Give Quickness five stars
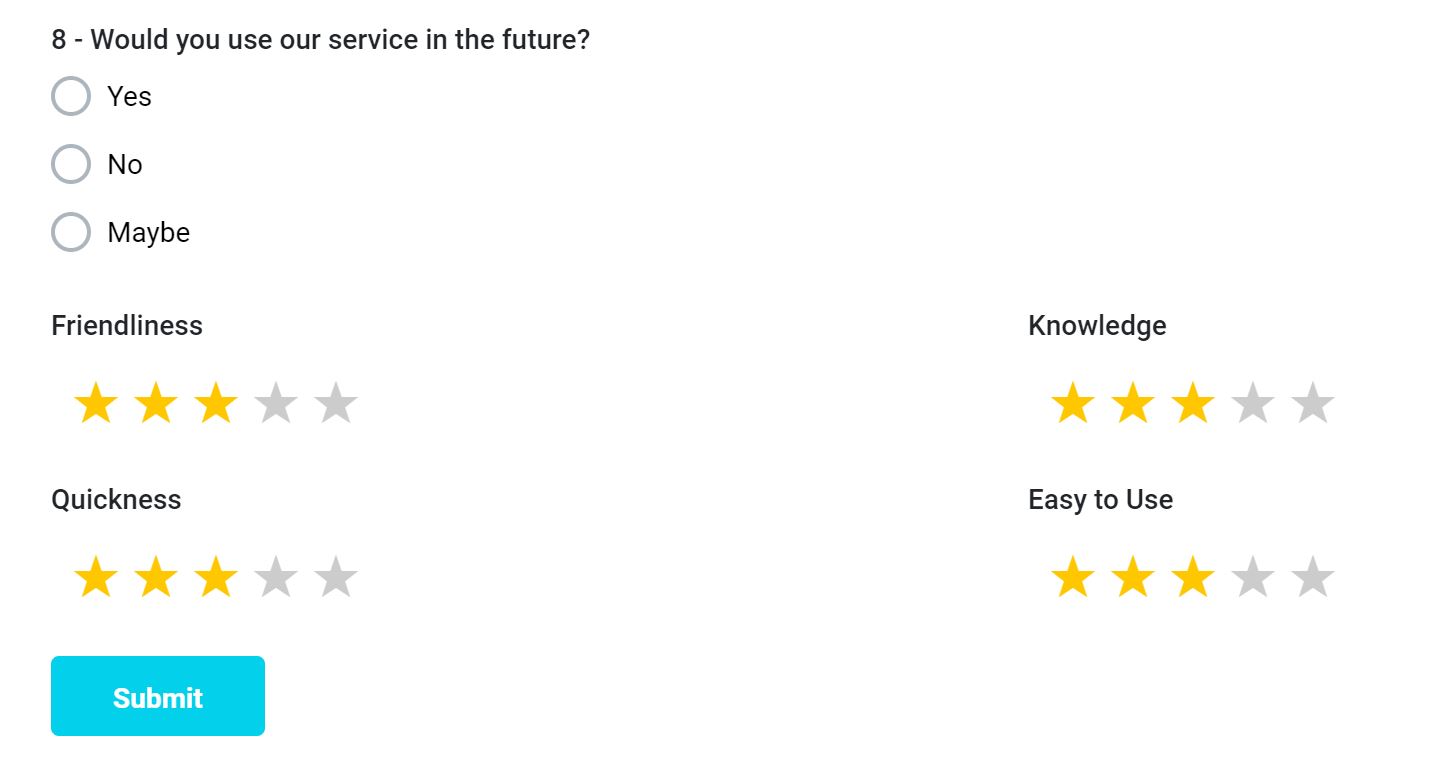The height and width of the screenshot is (775, 1452). tap(336, 578)
